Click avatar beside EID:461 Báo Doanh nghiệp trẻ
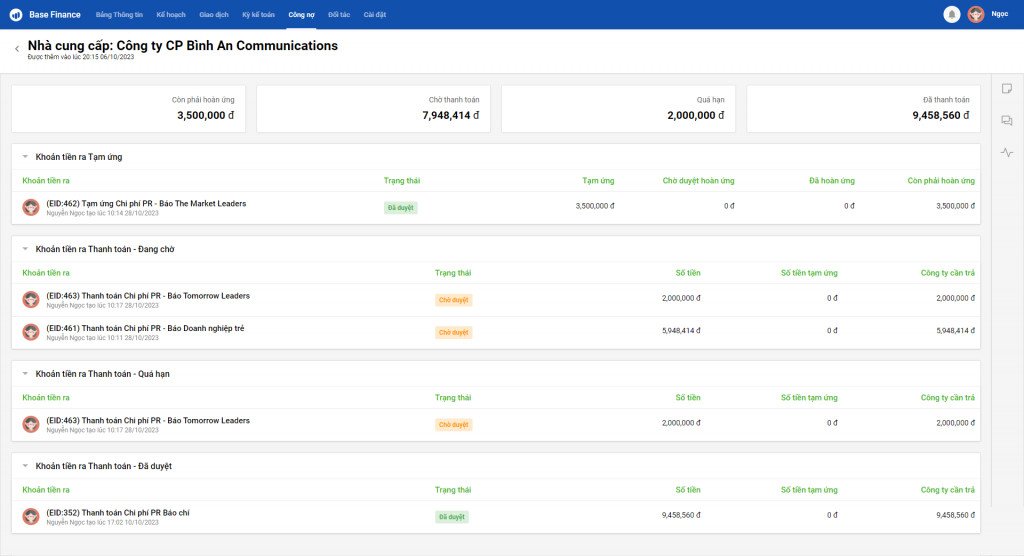This screenshot has height=556, width=1024. point(31,333)
